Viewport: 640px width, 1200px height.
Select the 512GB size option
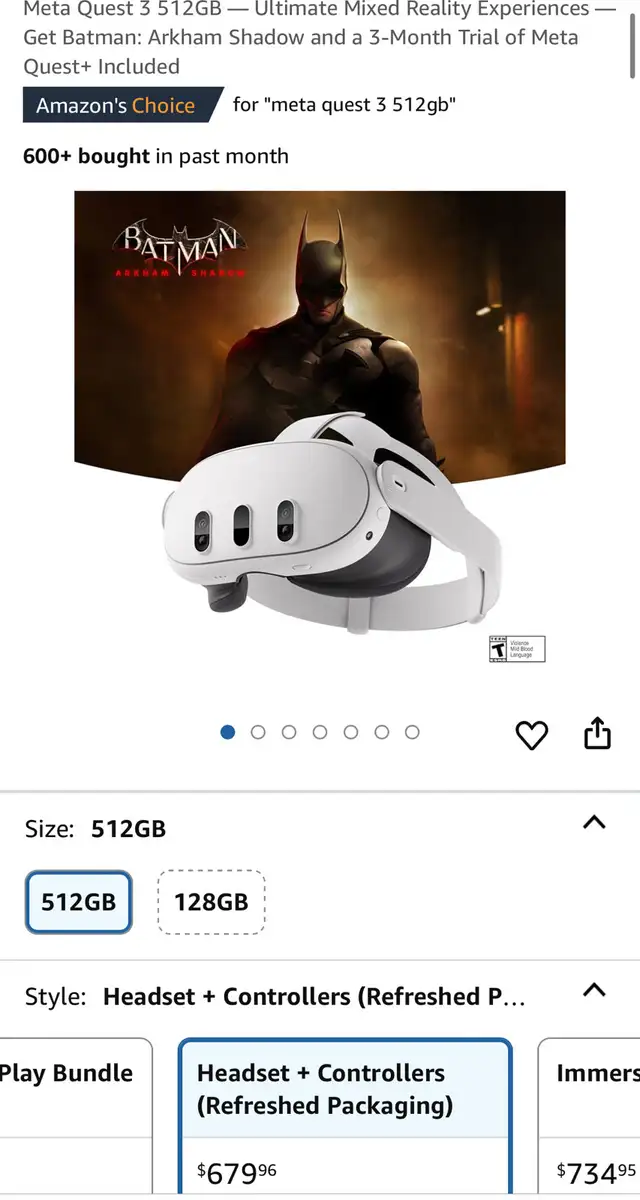[x=79, y=902]
